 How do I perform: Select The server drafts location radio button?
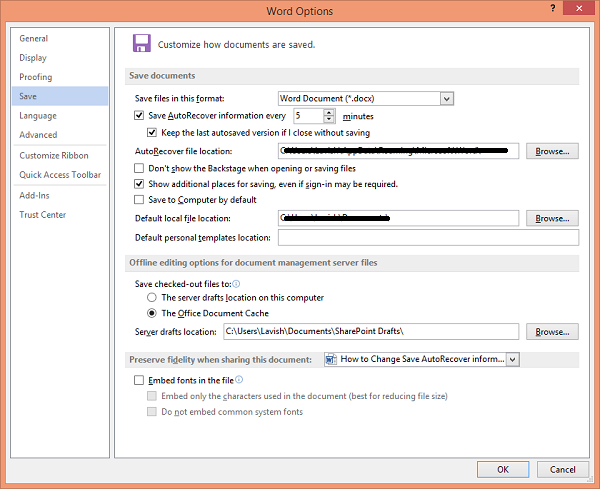point(152,297)
